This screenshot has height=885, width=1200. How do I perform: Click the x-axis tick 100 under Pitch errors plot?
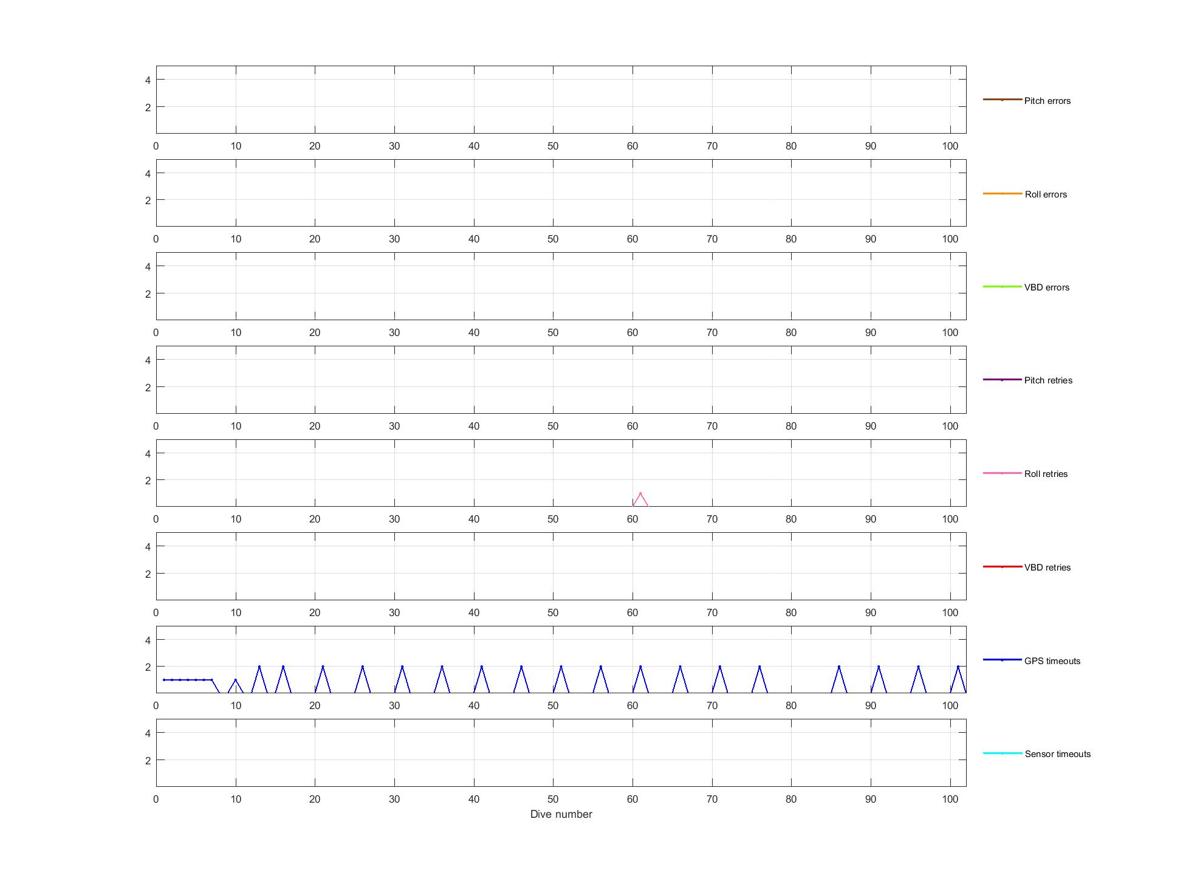coord(950,146)
